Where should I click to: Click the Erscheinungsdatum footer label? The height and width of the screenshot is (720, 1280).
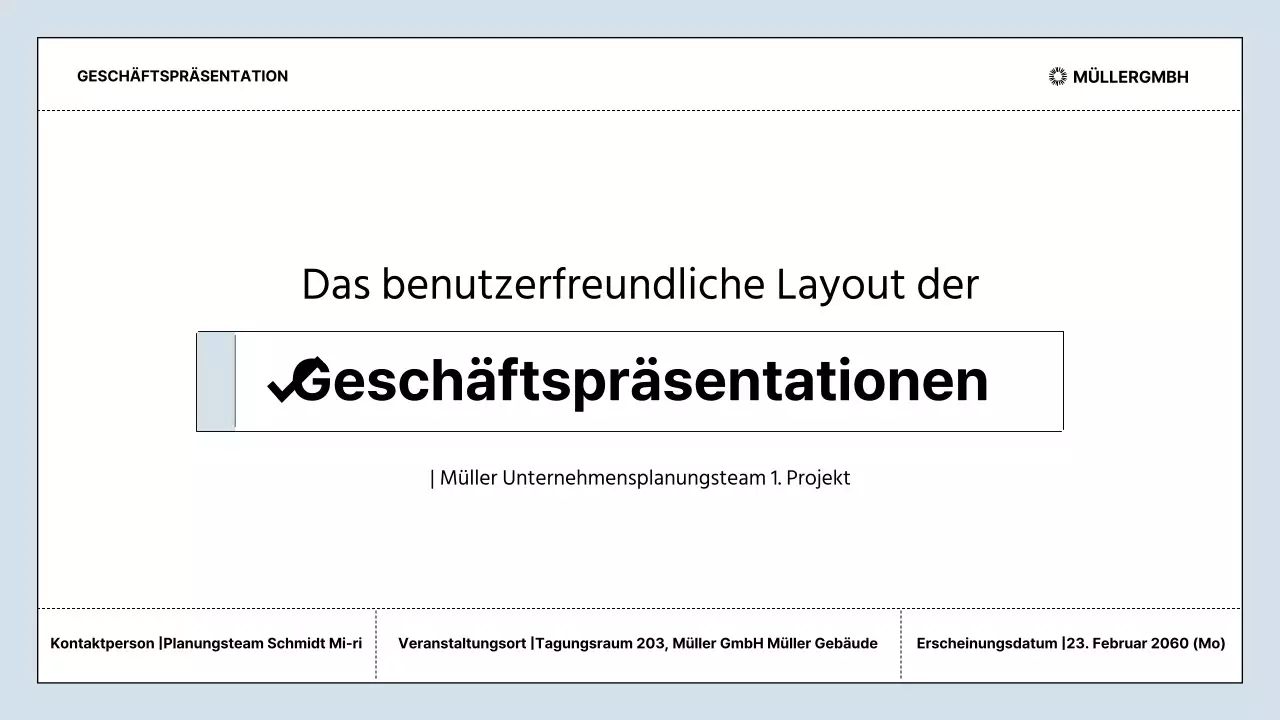click(x=987, y=643)
